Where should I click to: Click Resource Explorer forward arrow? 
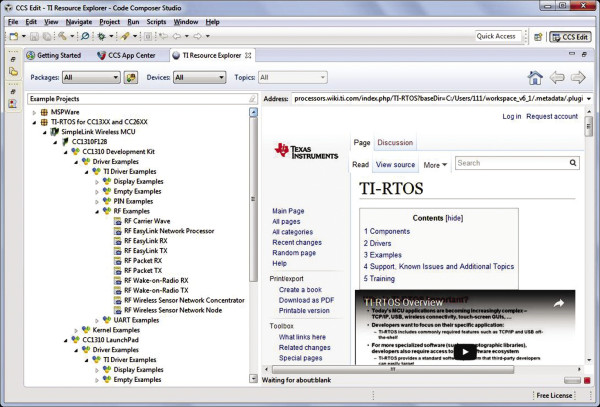click(578, 78)
